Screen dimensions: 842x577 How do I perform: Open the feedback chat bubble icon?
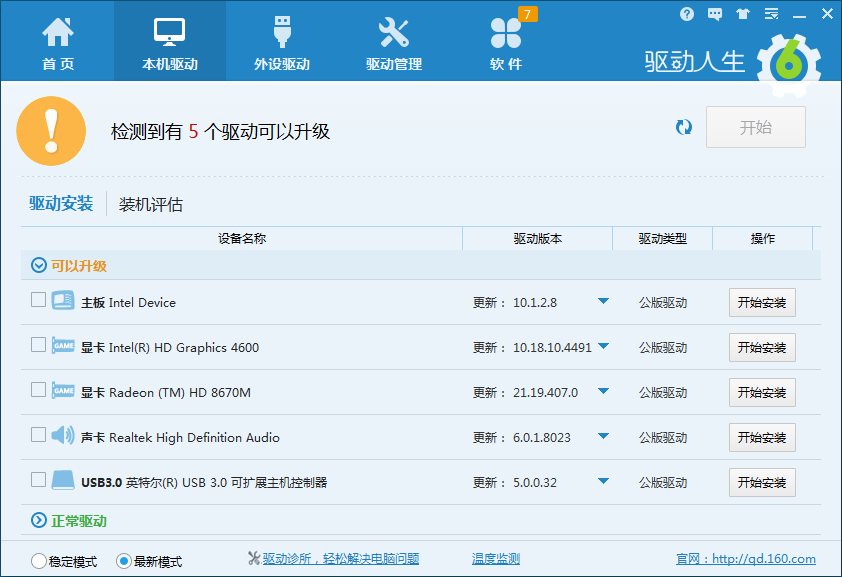coord(715,14)
